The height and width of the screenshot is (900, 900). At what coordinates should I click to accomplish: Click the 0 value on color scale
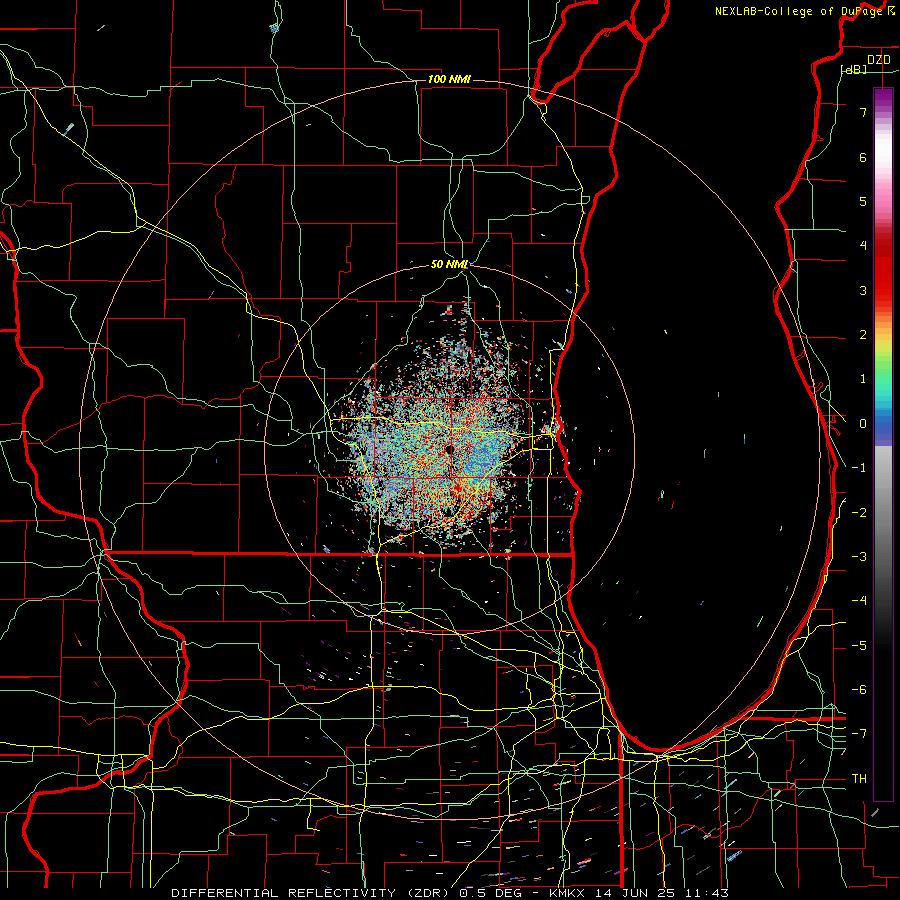[x=863, y=424]
